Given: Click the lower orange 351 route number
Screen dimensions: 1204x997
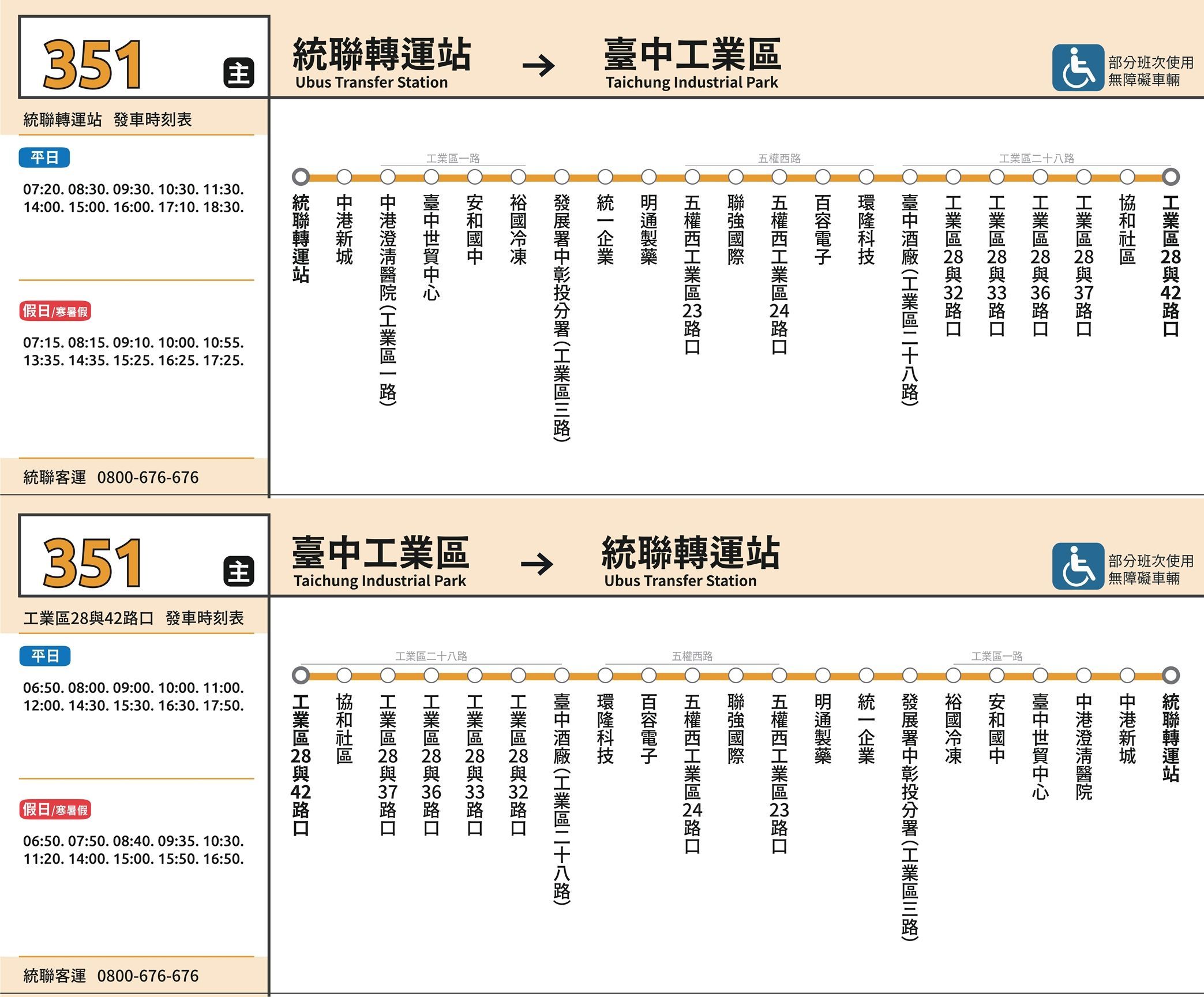Looking at the screenshot, I should pos(92,563).
